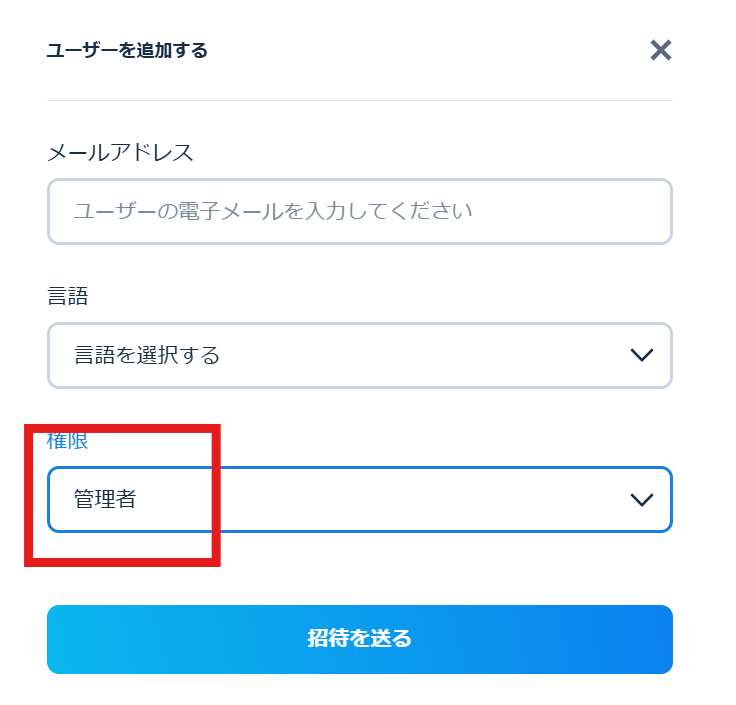Expand the 言語 dropdown arrow
Viewport: 736px width, 705px height.
pos(642,355)
